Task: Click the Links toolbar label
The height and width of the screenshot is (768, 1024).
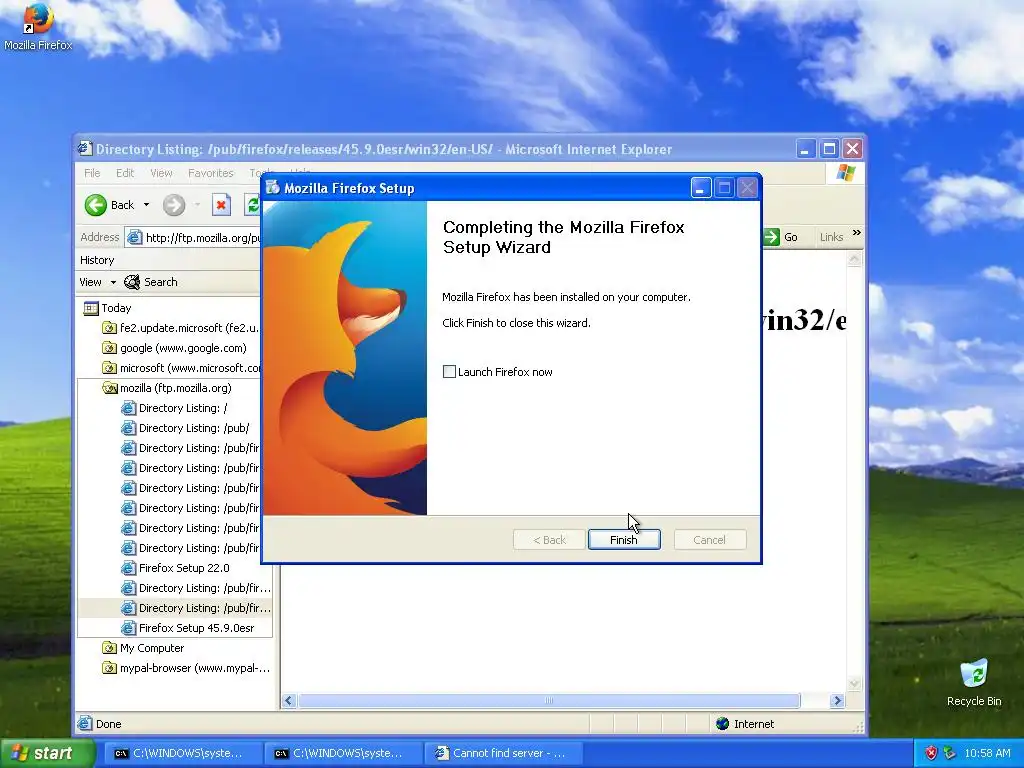Action: click(x=831, y=237)
